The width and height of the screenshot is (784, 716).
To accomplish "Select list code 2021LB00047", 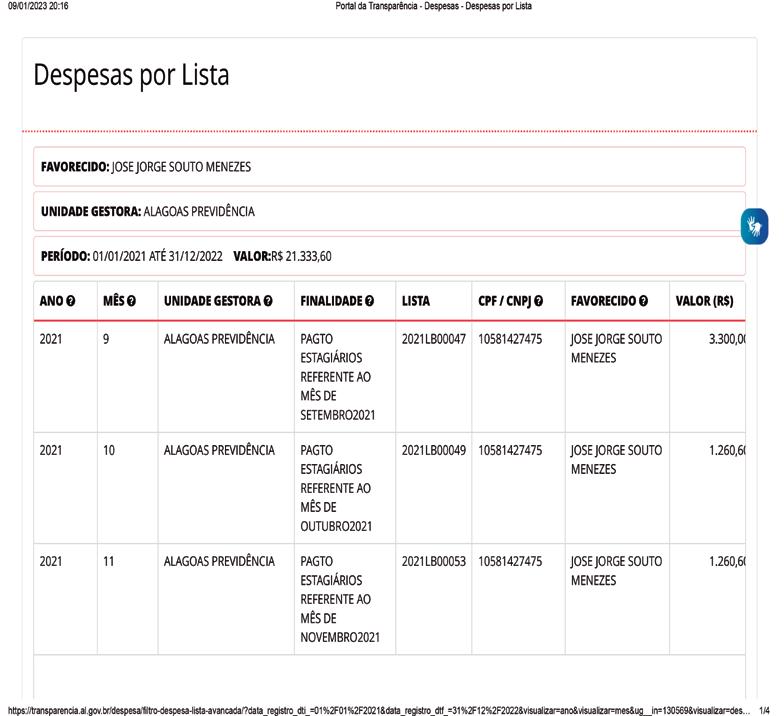I will coord(434,339).
